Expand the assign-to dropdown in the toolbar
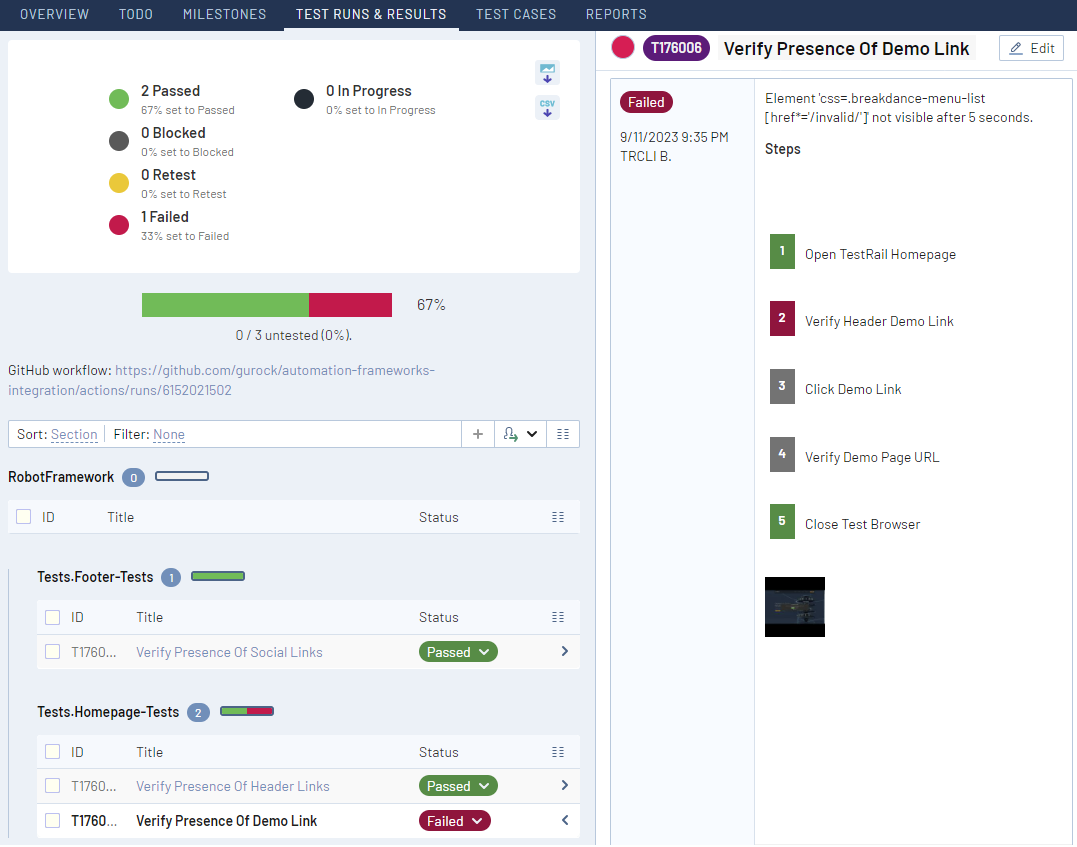This screenshot has height=847, width=1077. click(x=520, y=434)
